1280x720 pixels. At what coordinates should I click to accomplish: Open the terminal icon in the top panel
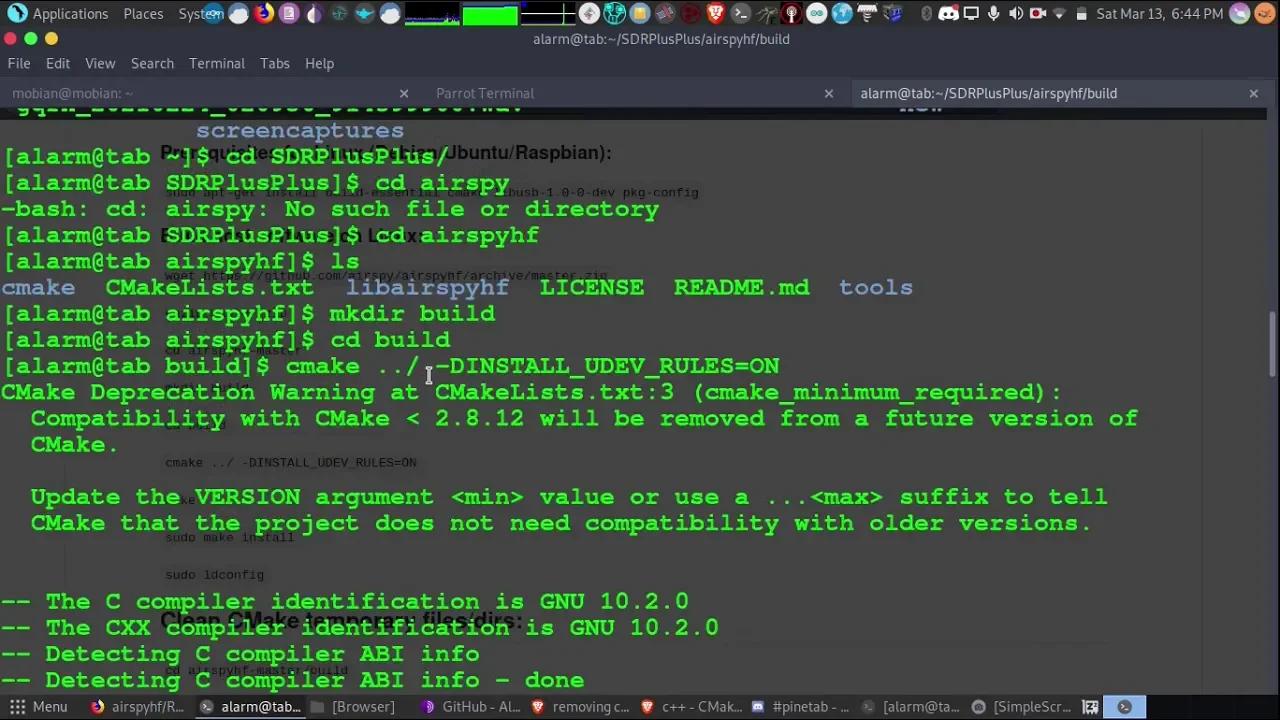click(x=740, y=13)
